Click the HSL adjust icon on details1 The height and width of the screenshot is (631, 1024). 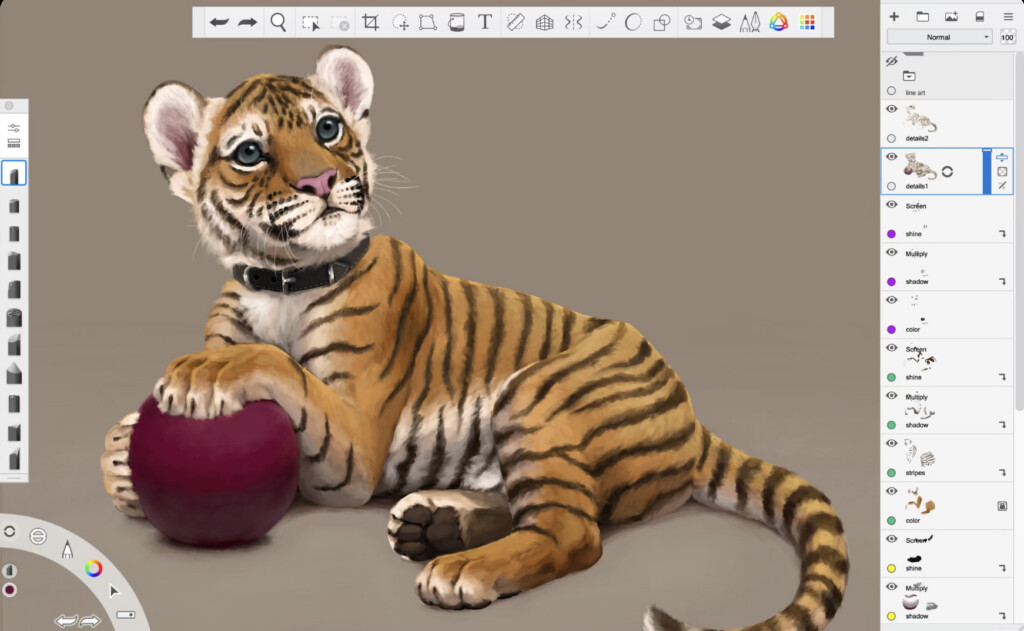(1002, 157)
